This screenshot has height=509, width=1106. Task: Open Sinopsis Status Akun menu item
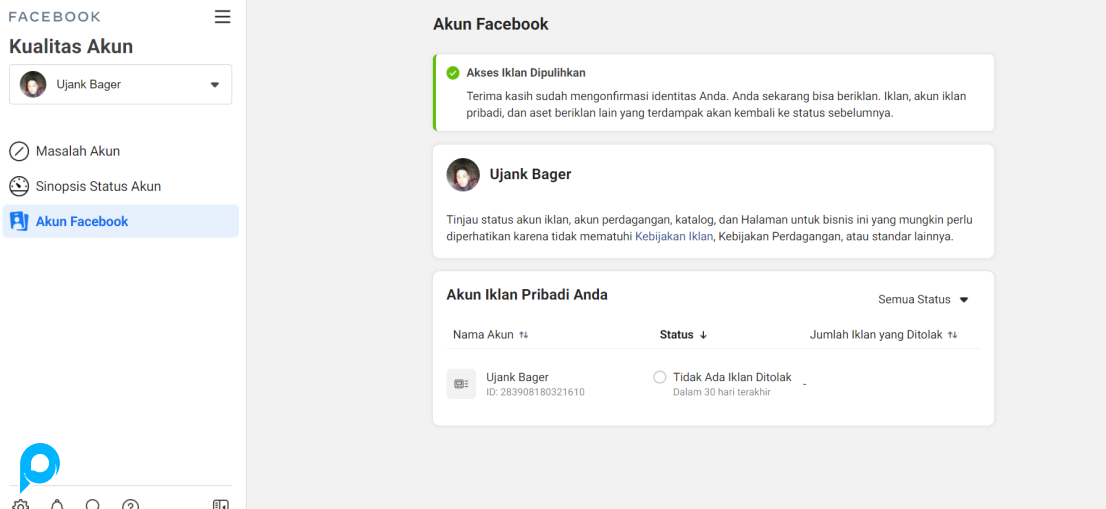point(98,186)
